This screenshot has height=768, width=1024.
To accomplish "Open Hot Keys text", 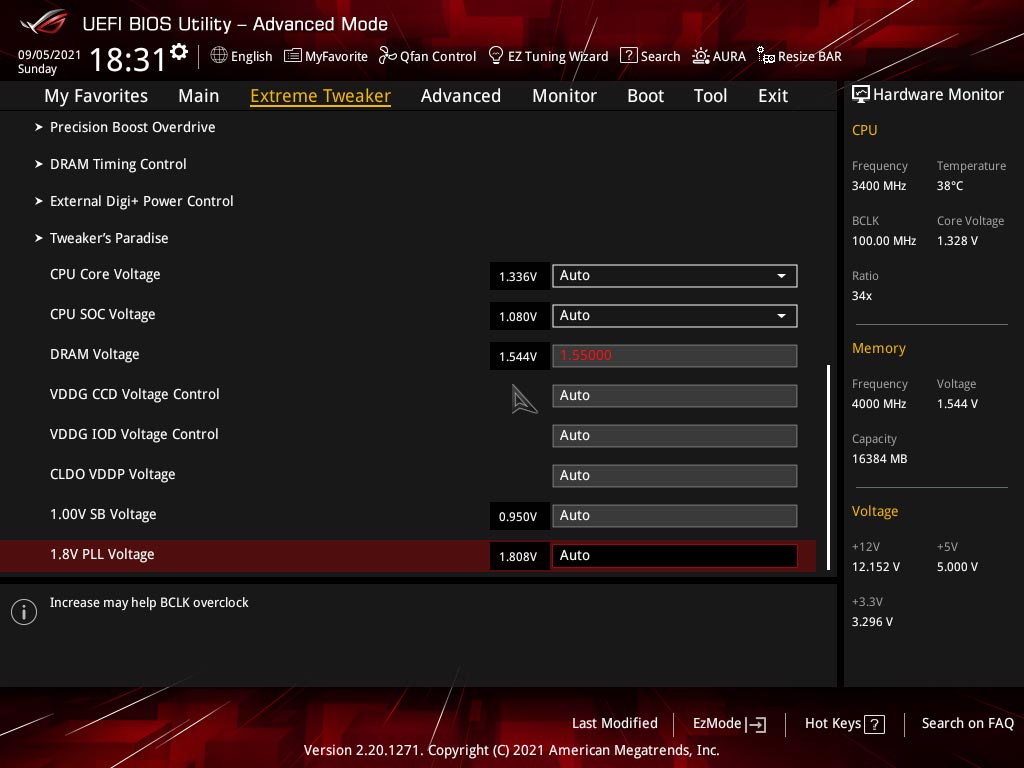I will (833, 723).
